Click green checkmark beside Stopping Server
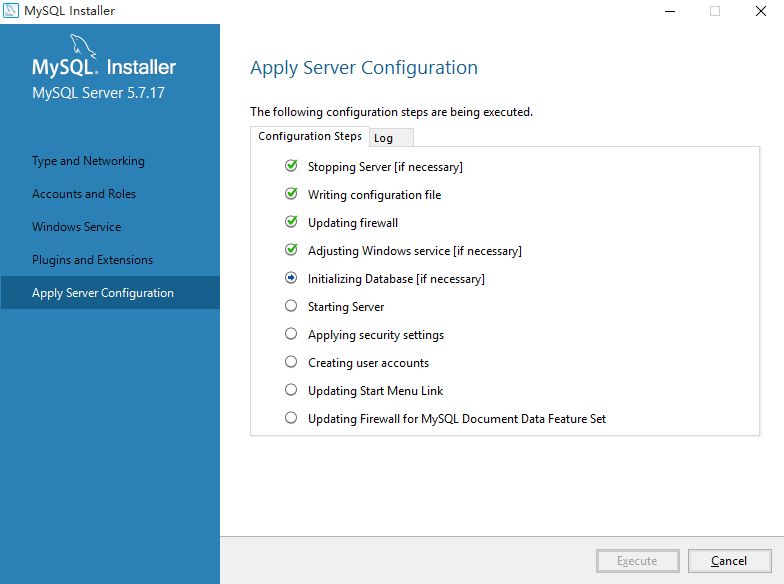Viewport: 784px width, 584px height. click(x=291, y=166)
